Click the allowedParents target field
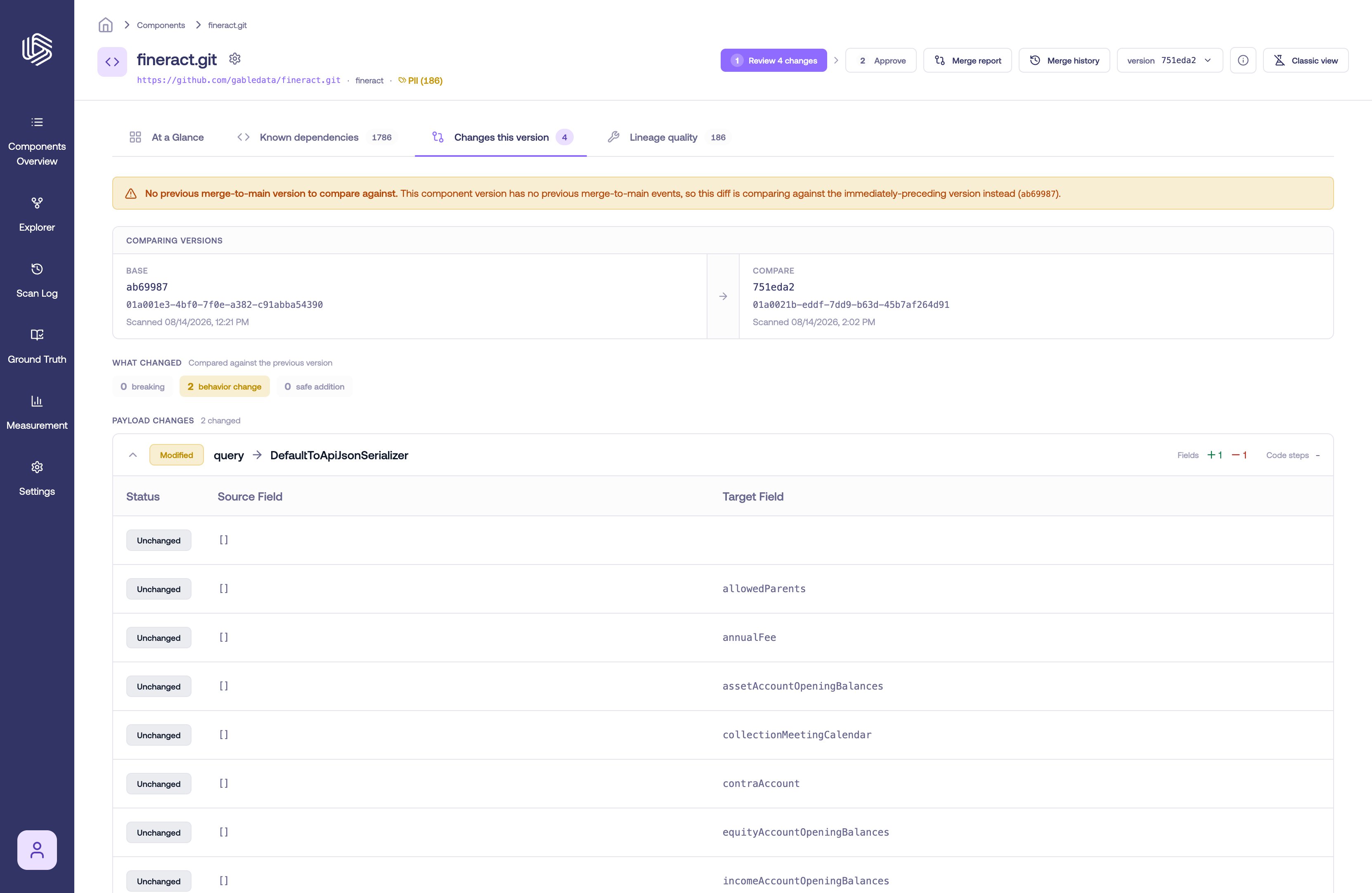The height and width of the screenshot is (893, 1372). 764,588
